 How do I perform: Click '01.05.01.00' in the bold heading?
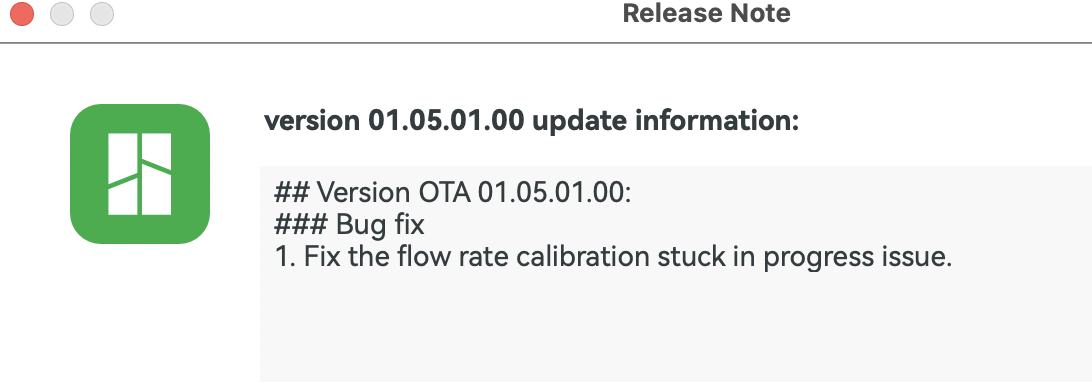[446, 121]
